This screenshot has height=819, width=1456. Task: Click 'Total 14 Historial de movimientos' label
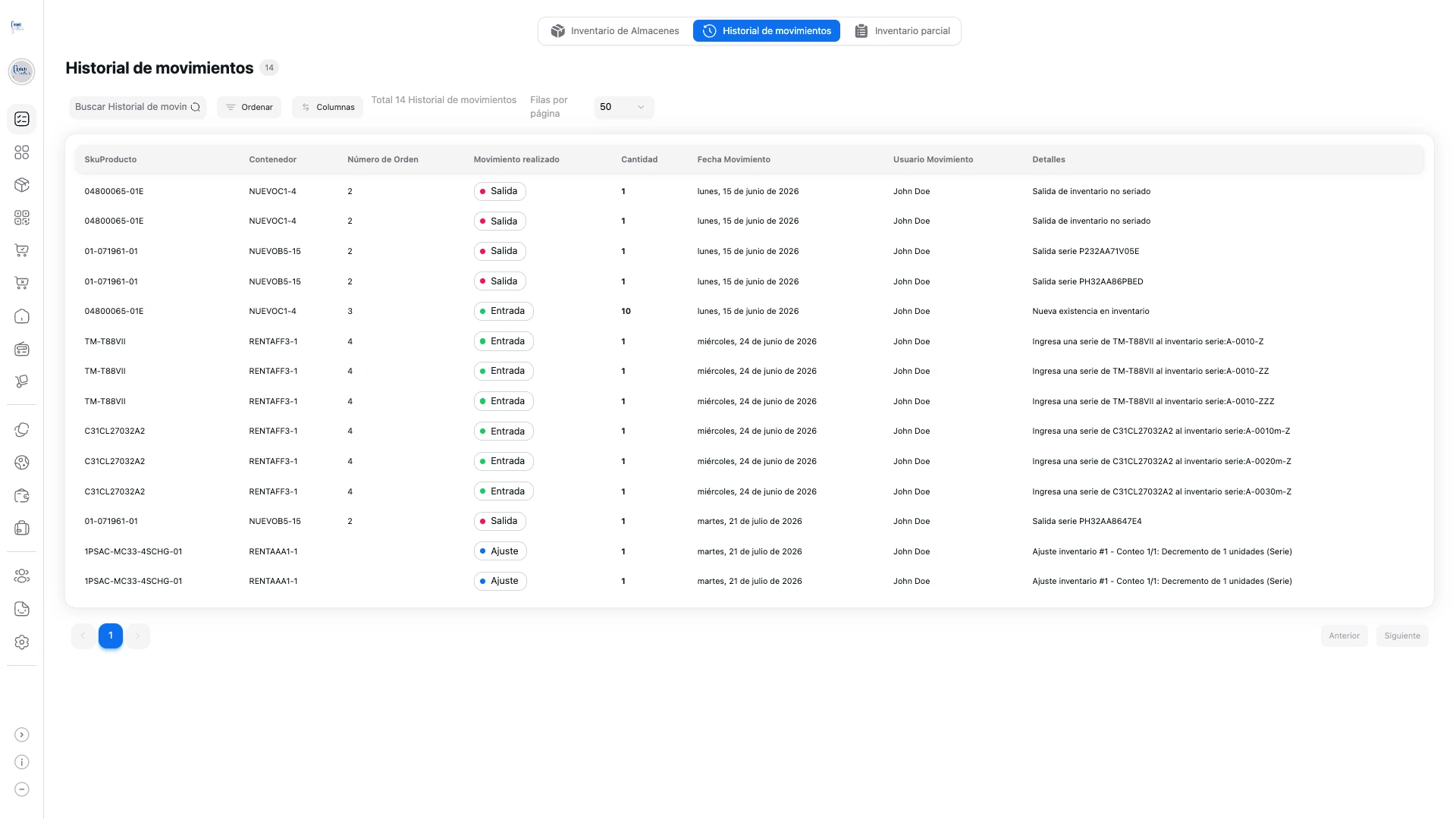point(444,100)
